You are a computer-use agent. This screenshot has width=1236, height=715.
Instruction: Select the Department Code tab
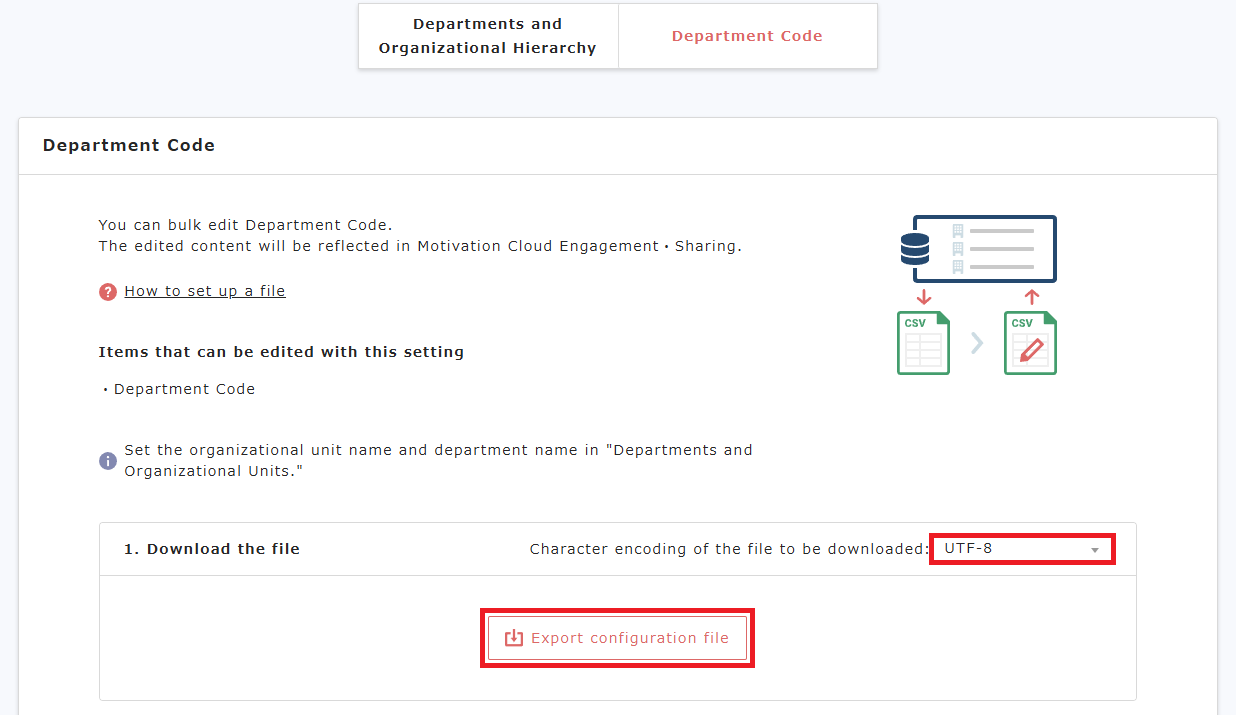click(747, 36)
